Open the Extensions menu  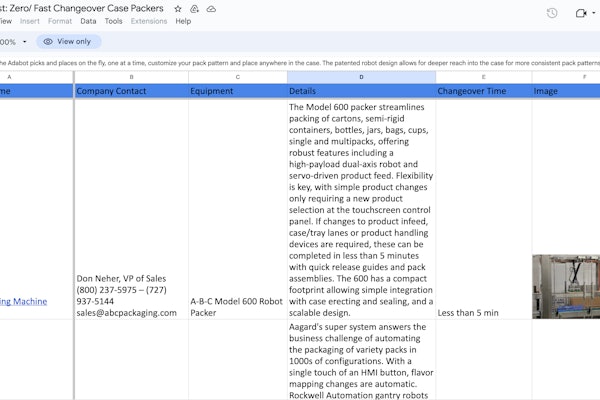[149, 20]
